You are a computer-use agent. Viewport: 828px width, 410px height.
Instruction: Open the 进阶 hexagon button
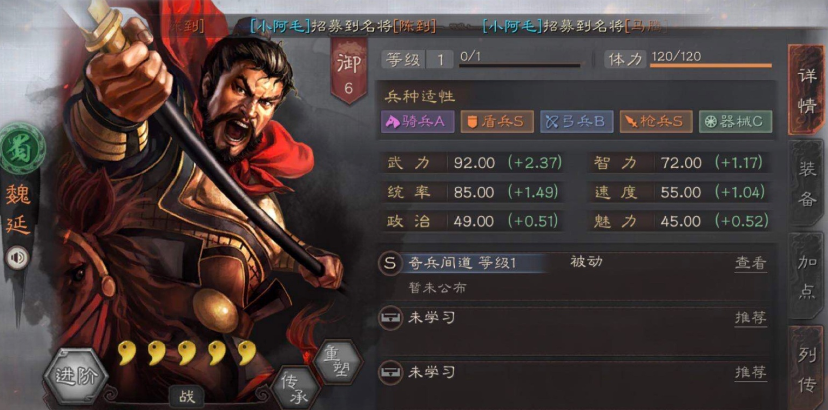coord(76,377)
